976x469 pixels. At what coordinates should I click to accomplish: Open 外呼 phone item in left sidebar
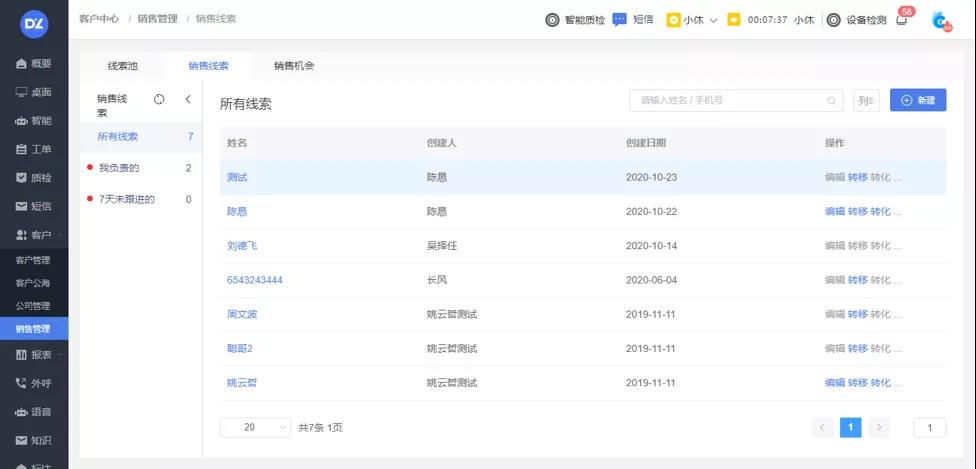[34, 383]
